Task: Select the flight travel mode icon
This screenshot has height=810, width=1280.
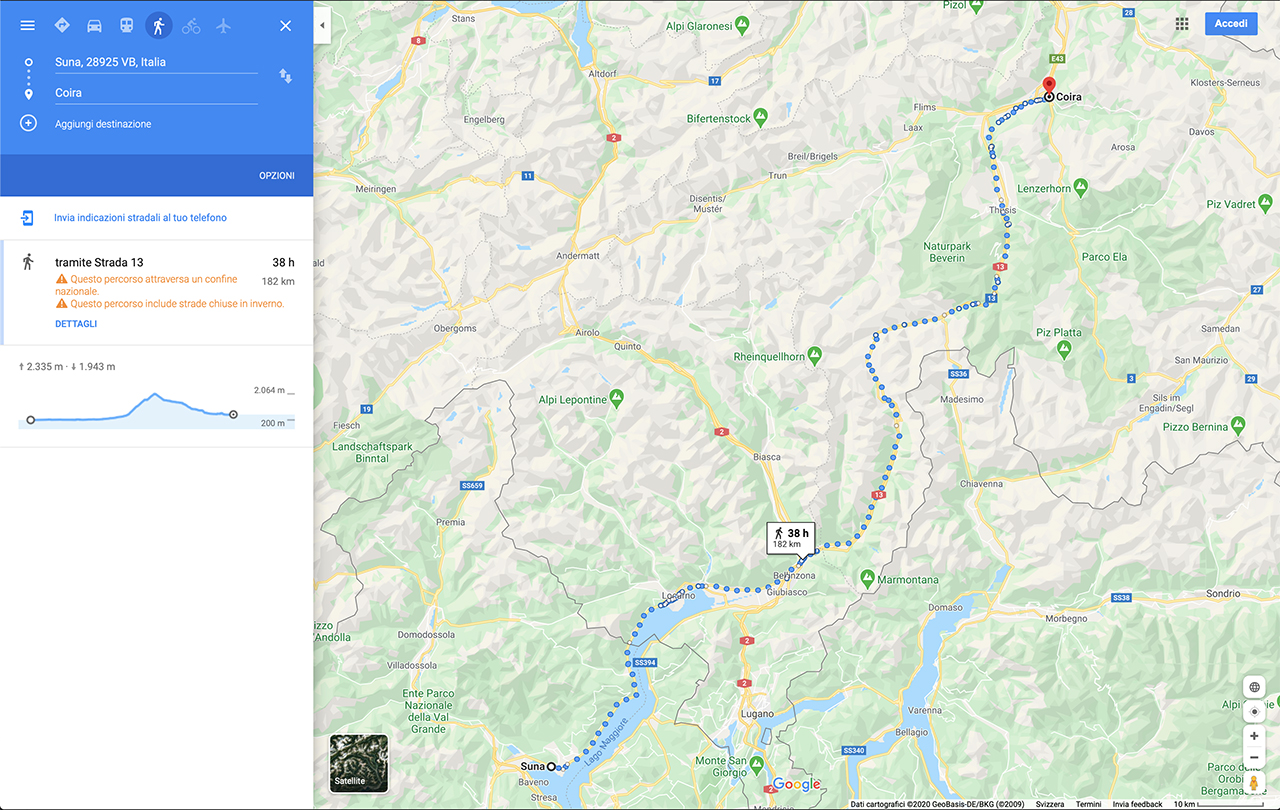Action: click(x=223, y=25)
